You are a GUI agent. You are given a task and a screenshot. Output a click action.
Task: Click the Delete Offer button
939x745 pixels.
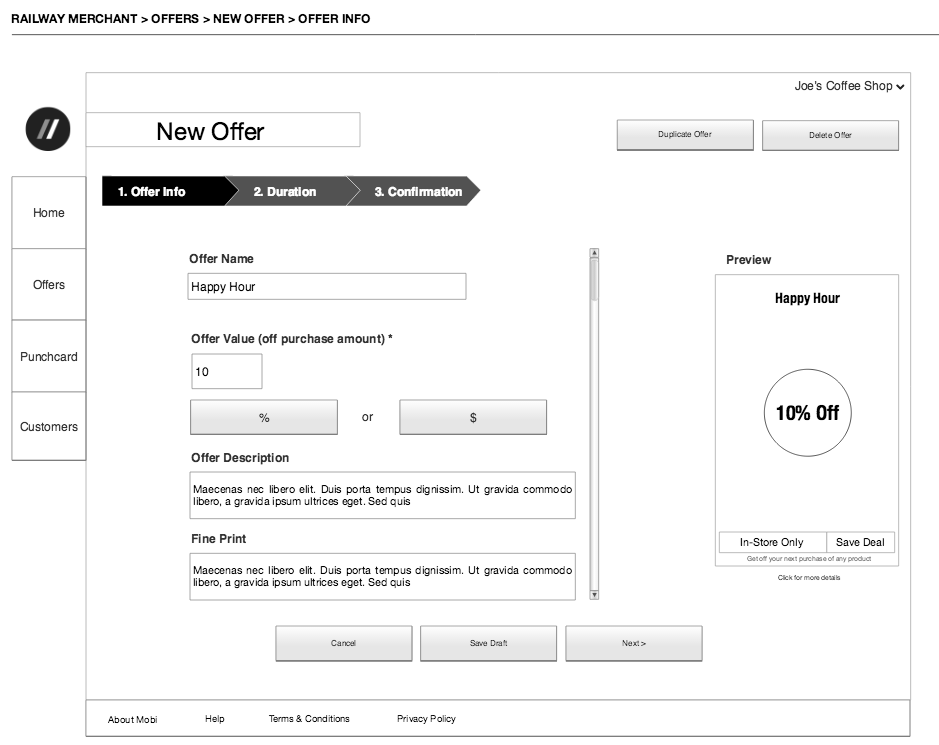click(830, 135)
